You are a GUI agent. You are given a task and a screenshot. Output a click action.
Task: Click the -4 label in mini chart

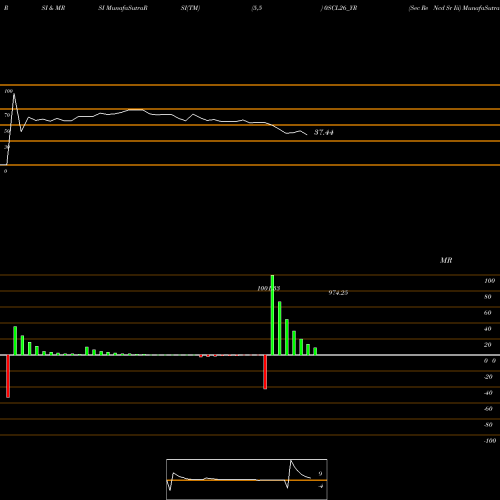(320, 486)
